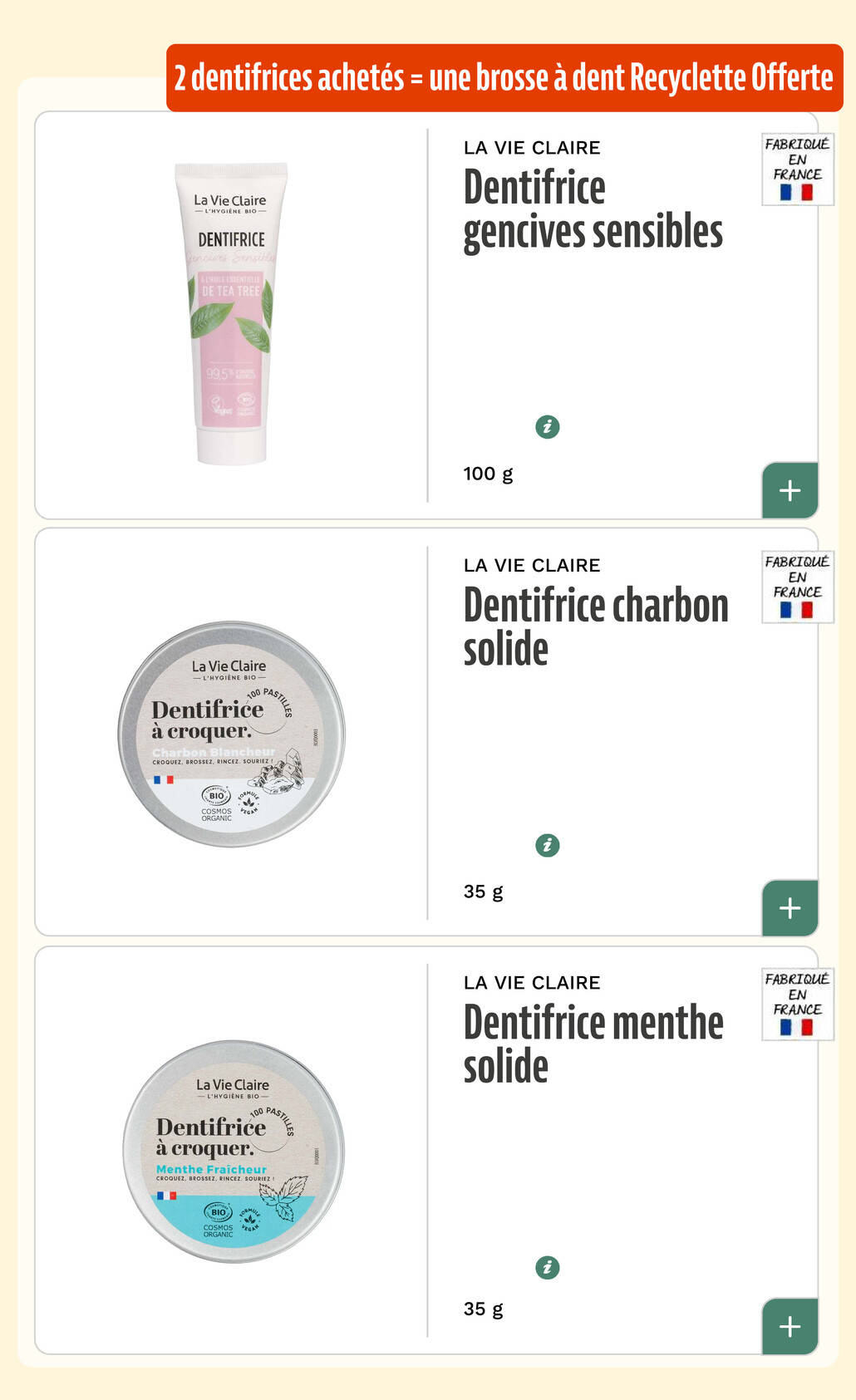Screen dimensions: 856x1400
Task: Click La Vie Claire brand above gencives sensibles
Action: (532, 148)
